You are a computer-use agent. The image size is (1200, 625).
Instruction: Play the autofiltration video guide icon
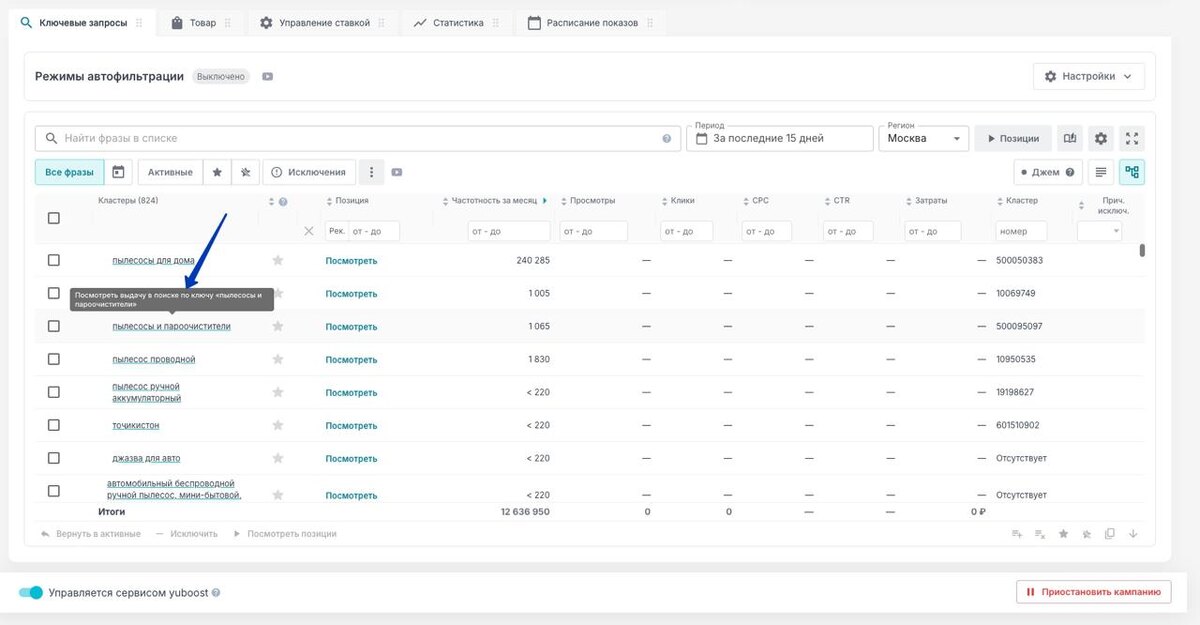(267, 76)
